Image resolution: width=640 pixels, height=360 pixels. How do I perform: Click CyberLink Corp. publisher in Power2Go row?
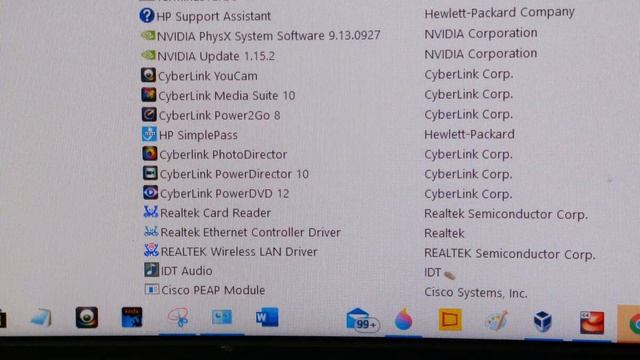coord(469,114)
